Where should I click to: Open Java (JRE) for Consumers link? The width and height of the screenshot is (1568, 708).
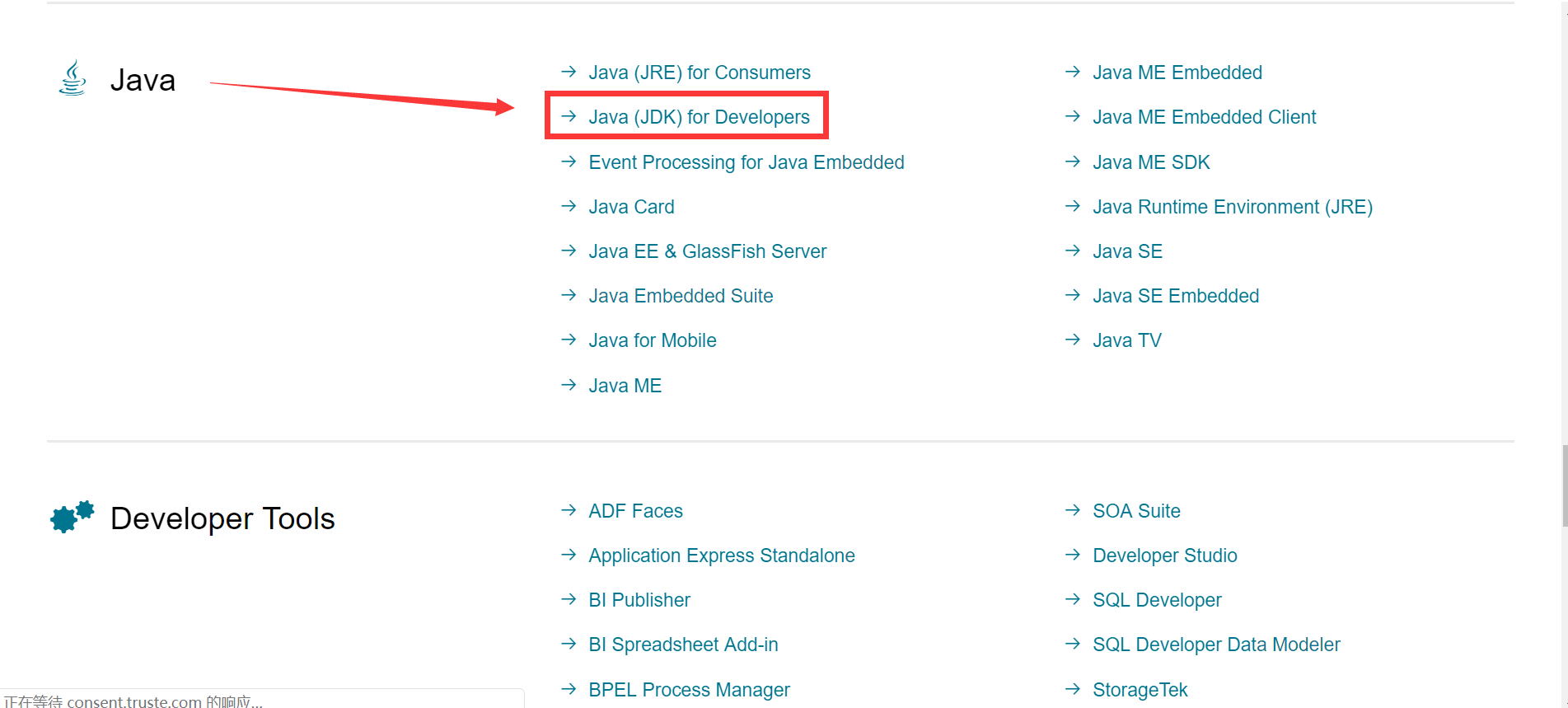[700, 73]
